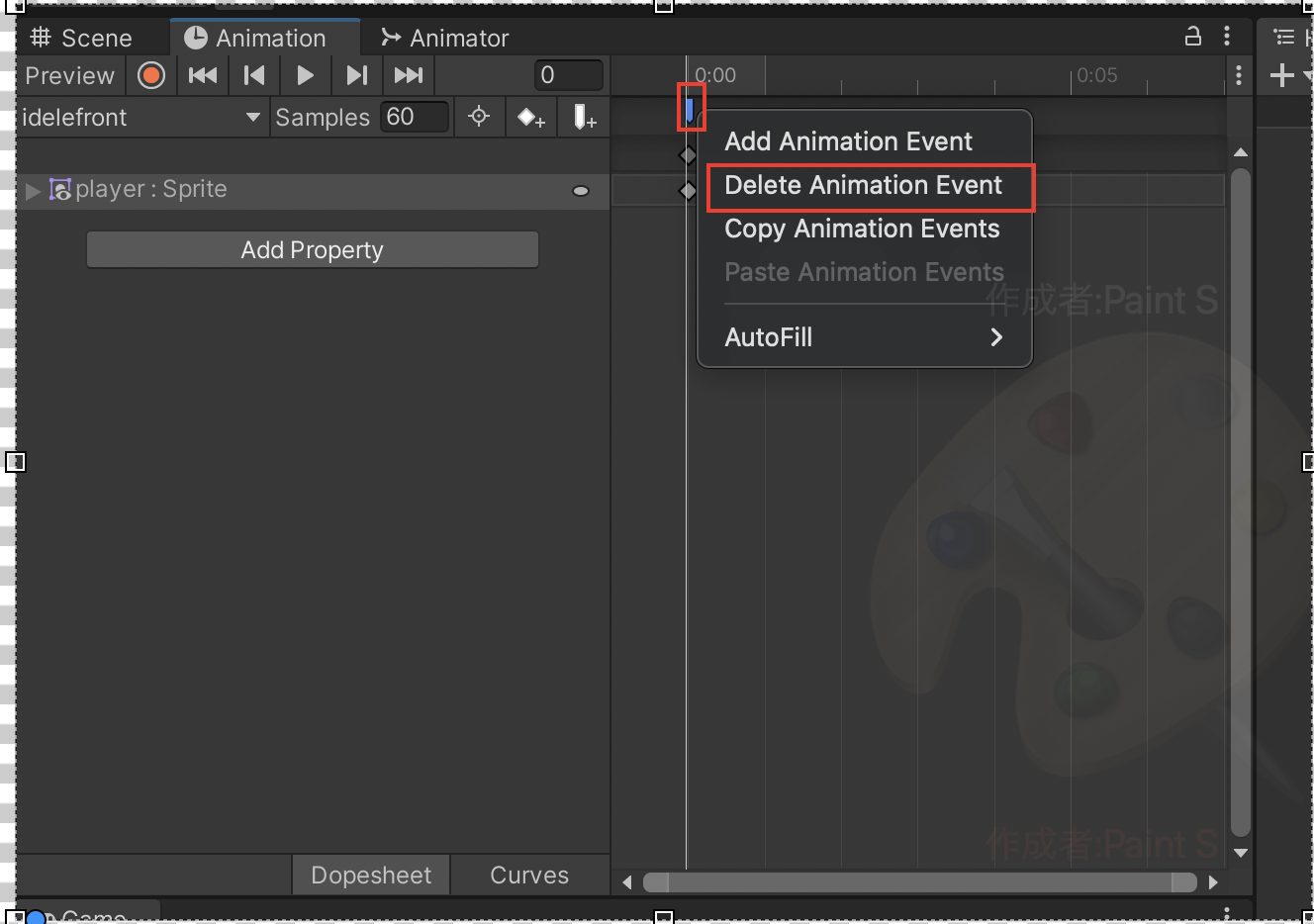Select the summary row keyframe diamond
The width and height of the screenshot is (1314, 924).
(x=688, y=155)
